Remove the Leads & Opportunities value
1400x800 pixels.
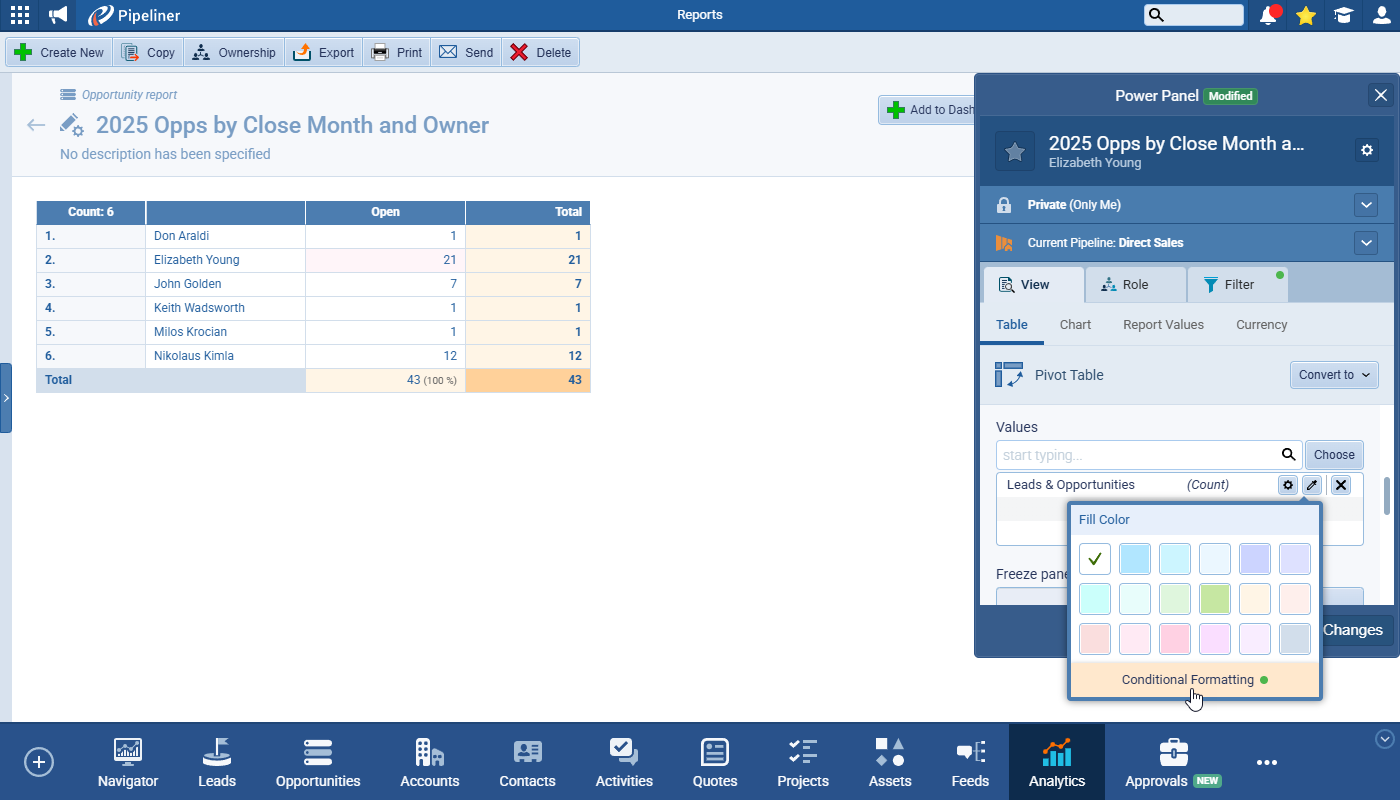pyautogui.click(x=1341, y=485)
